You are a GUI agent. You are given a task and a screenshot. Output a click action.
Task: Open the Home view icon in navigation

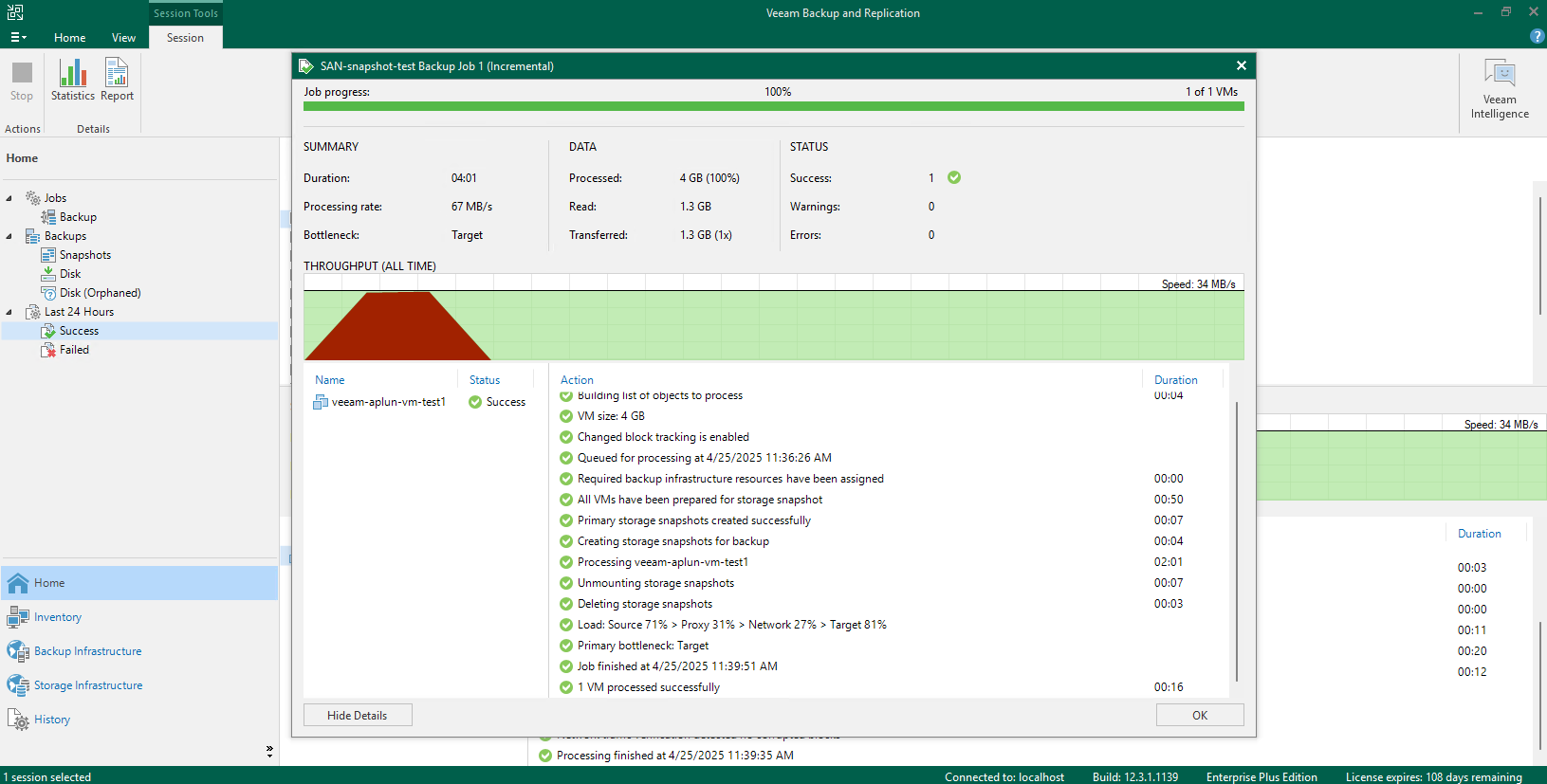tap(18, 583)
